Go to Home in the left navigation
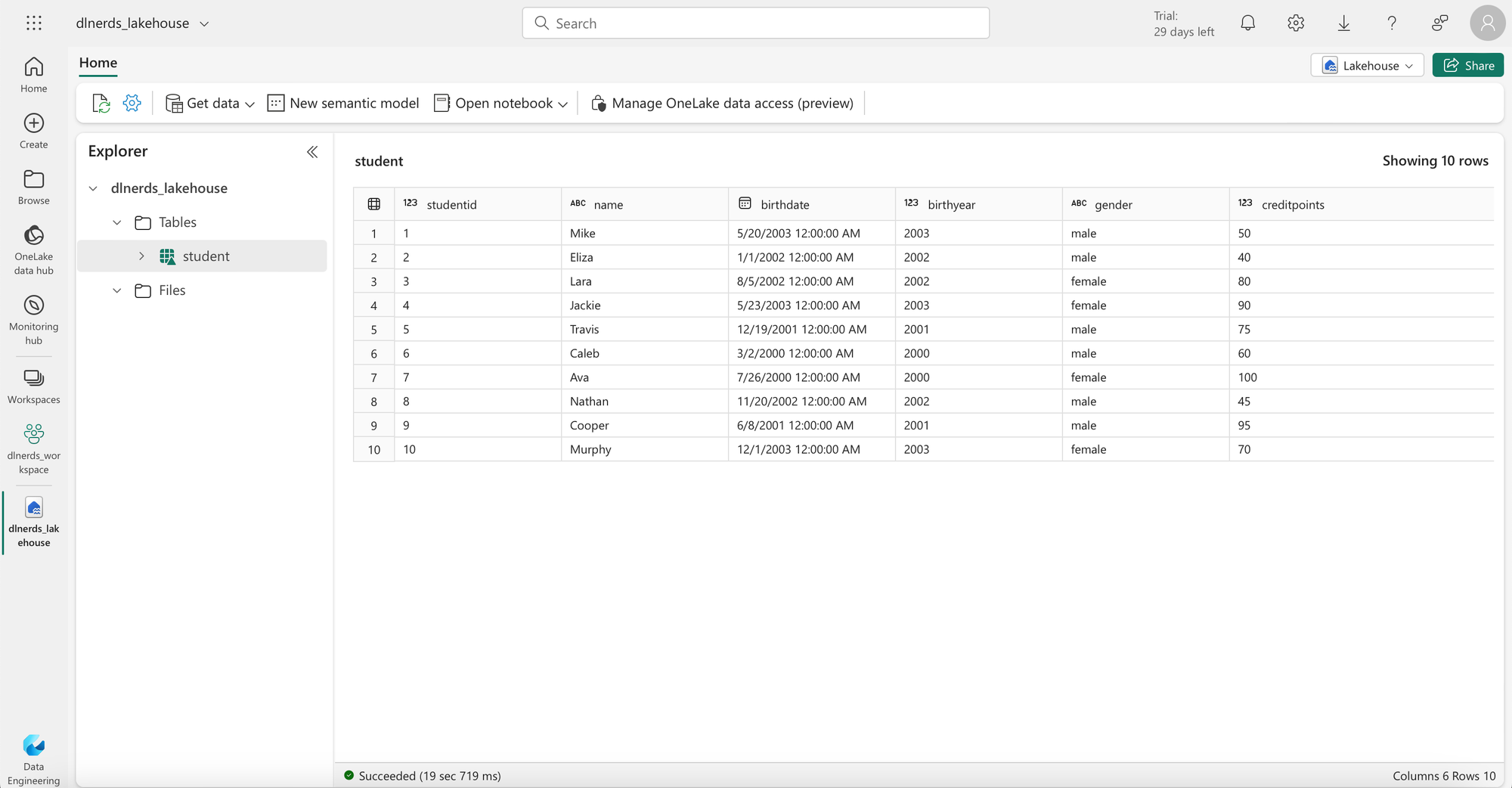The width and height of the screenshot is (1512, 788). (x=34, y=75)
